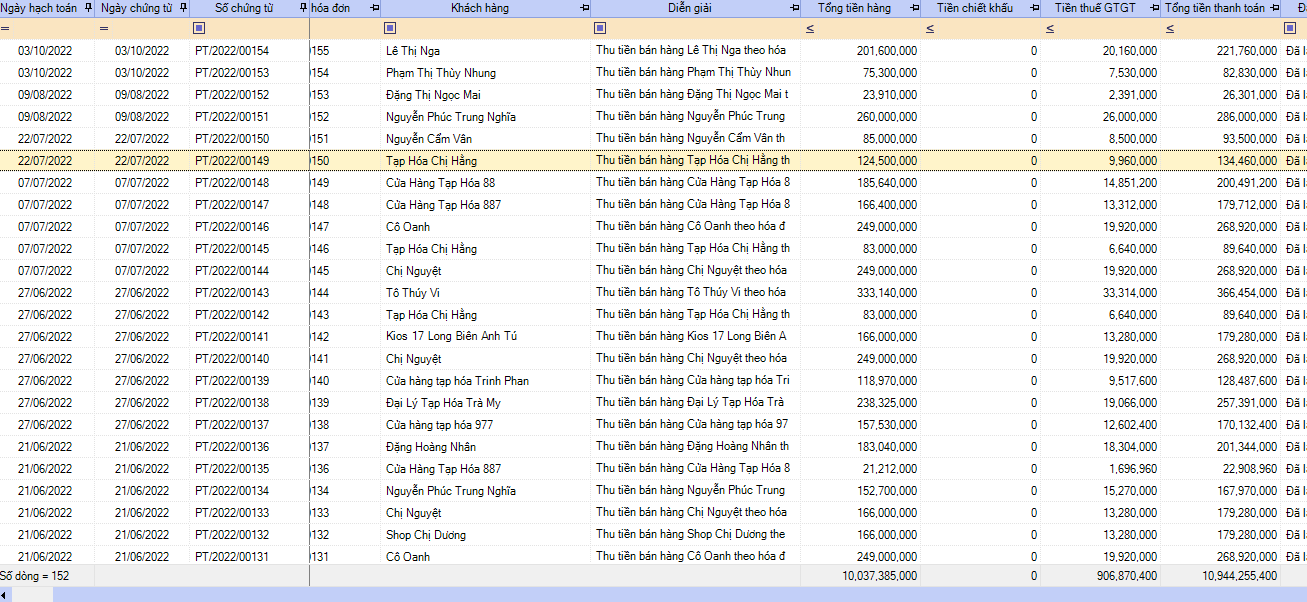Click pin icon on Số chứng từ column
1307x602 pixels.
tap(303, 8)
